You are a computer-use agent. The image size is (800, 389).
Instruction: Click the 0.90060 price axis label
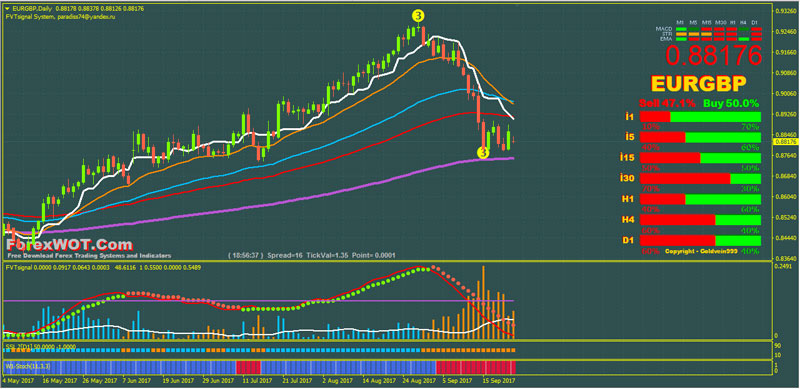(x=786, y=93)
